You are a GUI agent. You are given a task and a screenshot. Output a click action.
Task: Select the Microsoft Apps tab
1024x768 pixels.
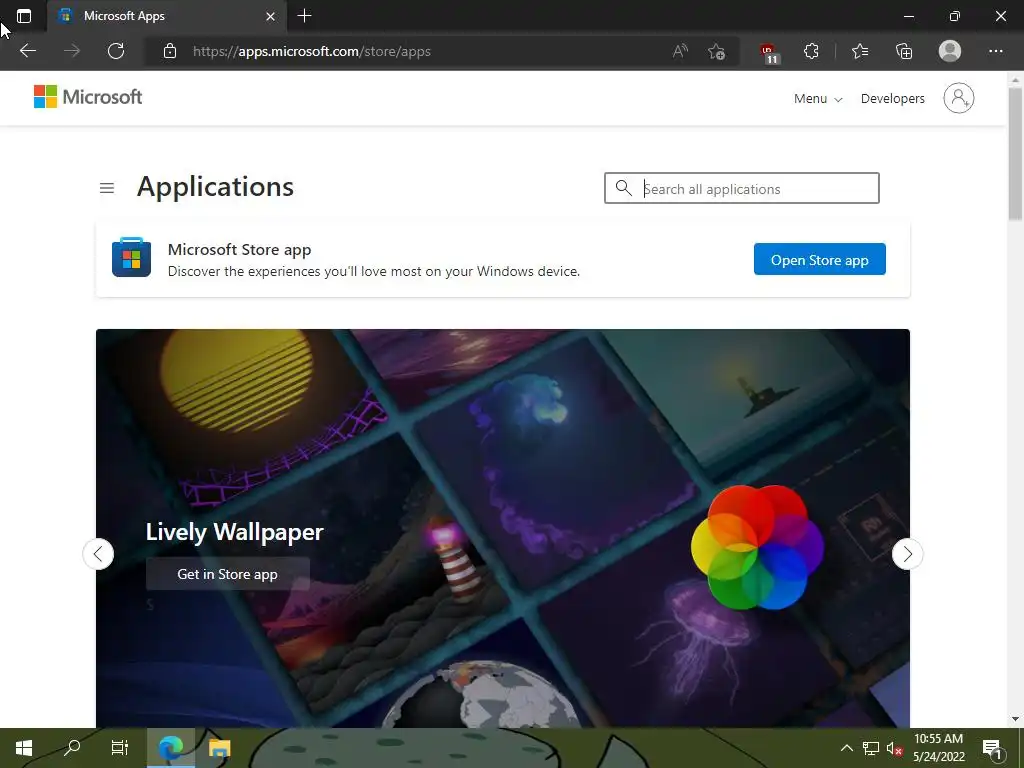[167, 16]
